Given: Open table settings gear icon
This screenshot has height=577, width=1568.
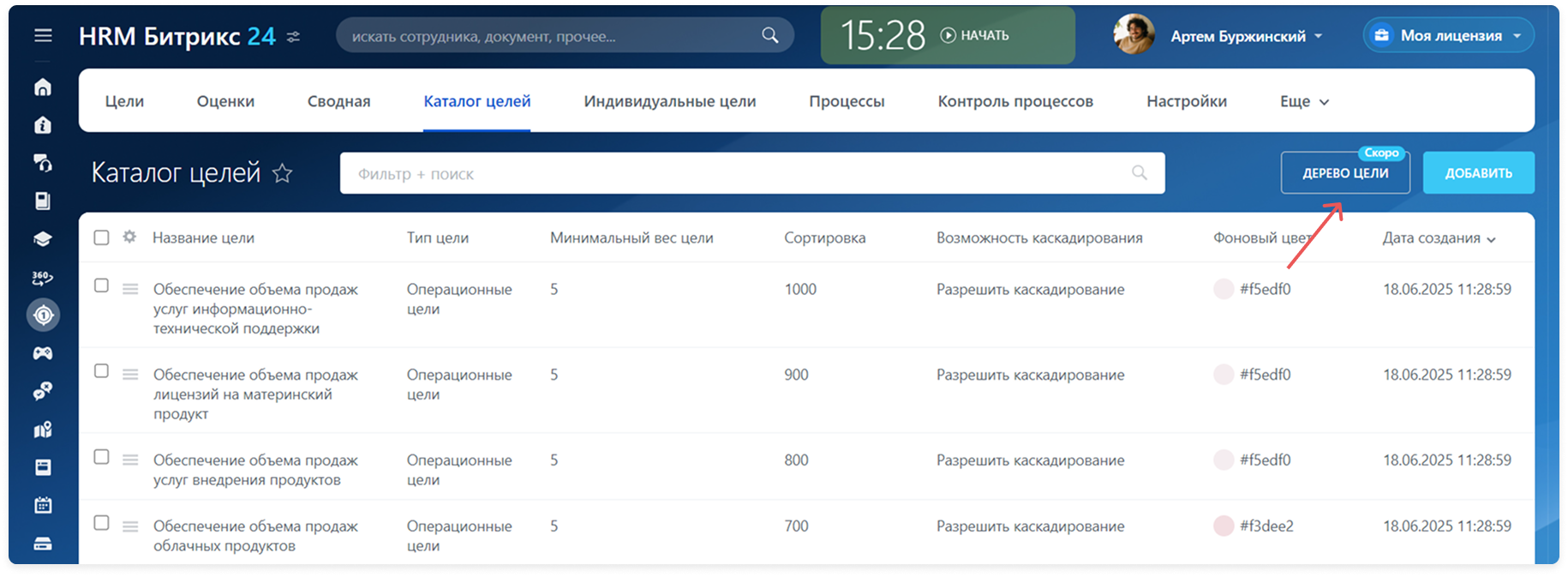Looking at the screenshot, I should pyautogui.click(x=129, y=237).
